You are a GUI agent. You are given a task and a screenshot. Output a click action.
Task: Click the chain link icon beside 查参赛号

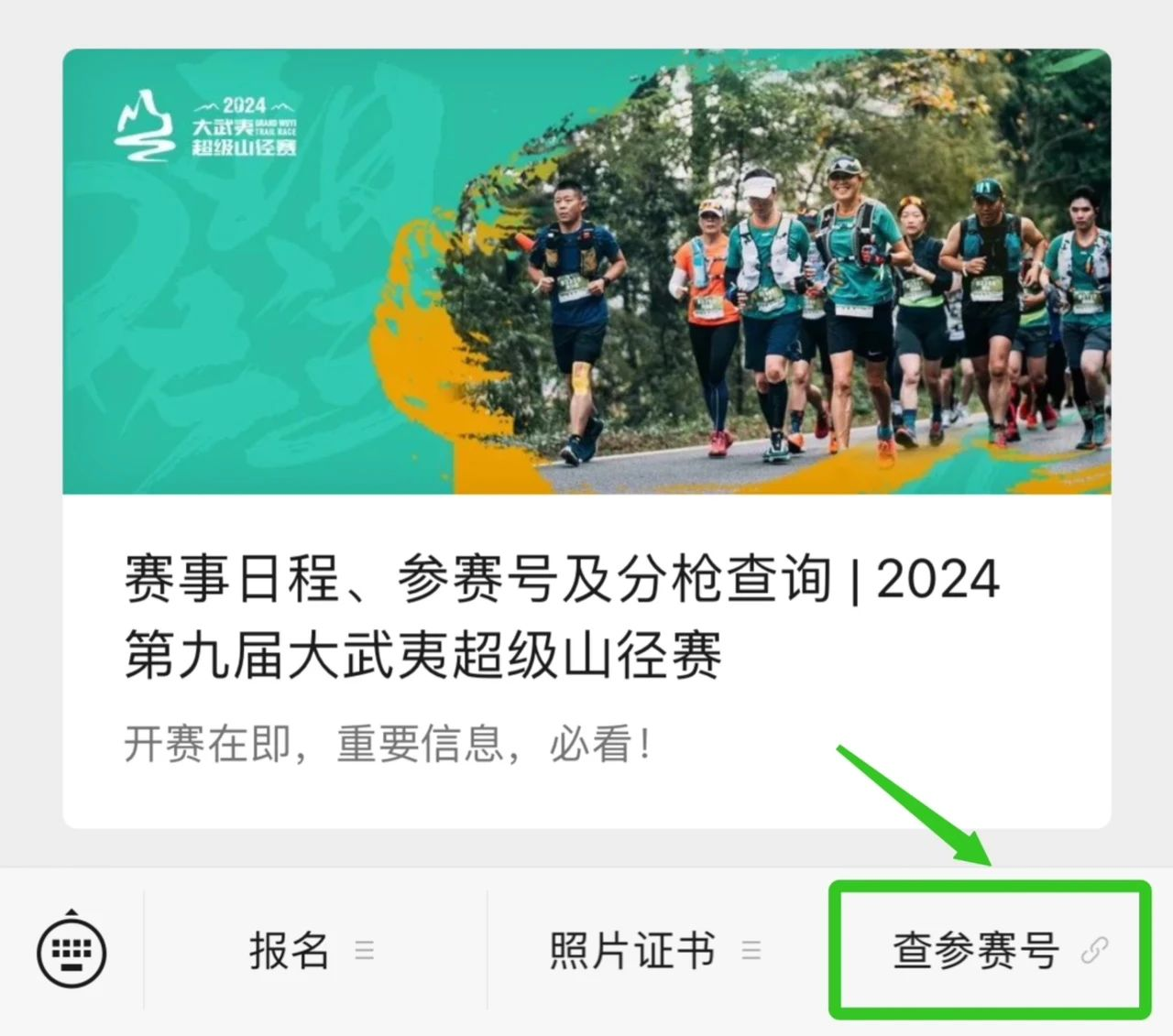(x=1094, y=951)
